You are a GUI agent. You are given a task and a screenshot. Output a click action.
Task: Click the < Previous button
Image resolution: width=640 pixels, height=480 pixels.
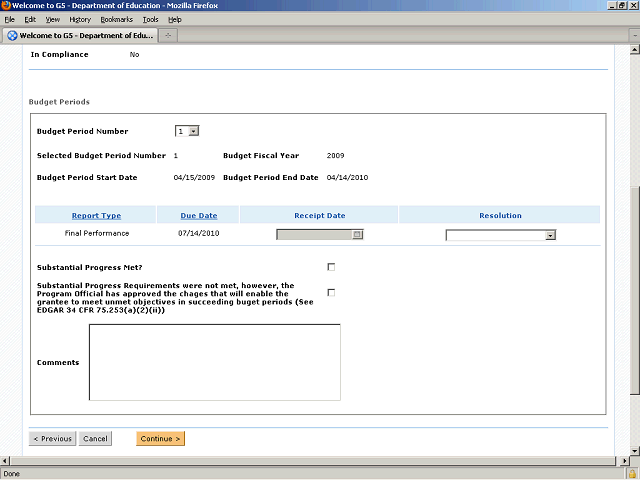[52, 439]
